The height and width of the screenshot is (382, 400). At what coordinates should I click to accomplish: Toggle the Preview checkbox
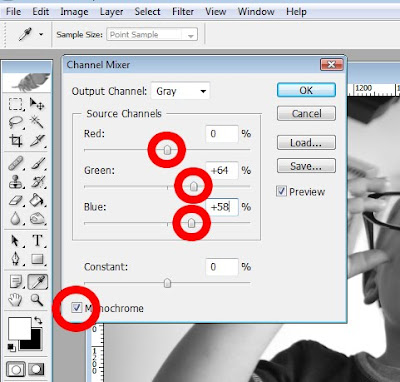281,191
